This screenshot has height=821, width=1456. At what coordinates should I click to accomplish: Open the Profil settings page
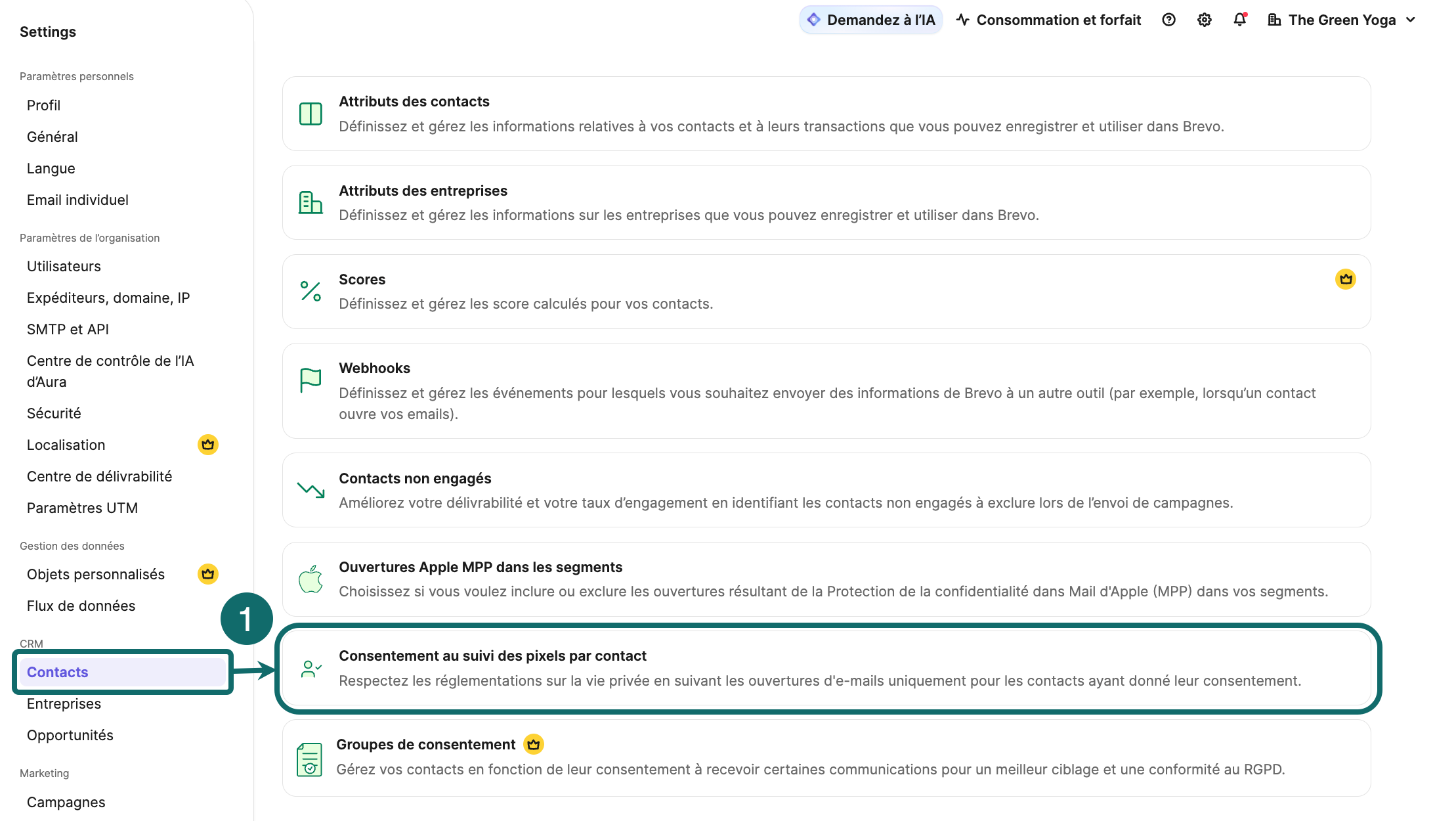[x=43, y=105]
